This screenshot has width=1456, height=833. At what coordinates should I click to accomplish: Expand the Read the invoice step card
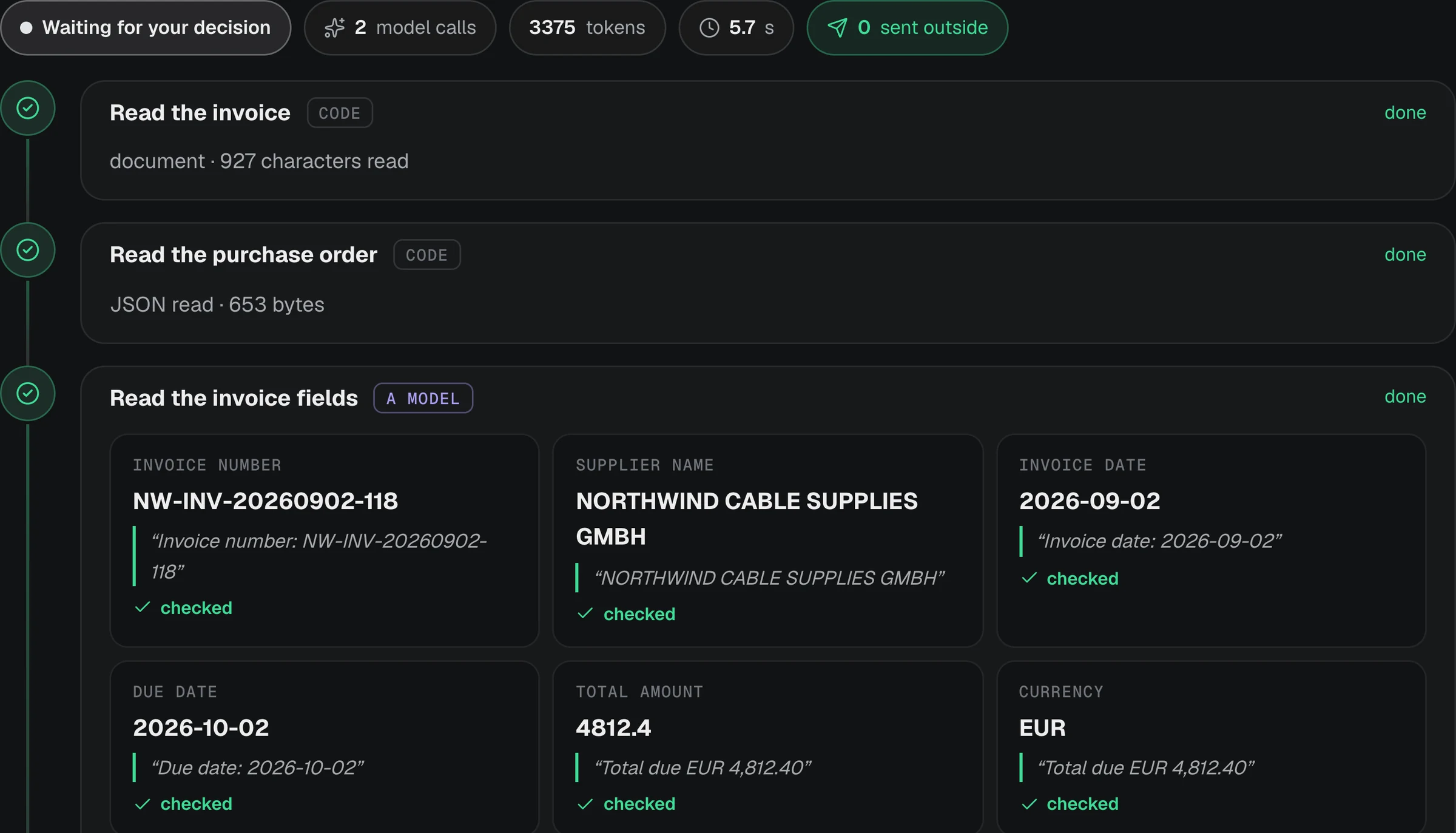[x=767, y=140]
